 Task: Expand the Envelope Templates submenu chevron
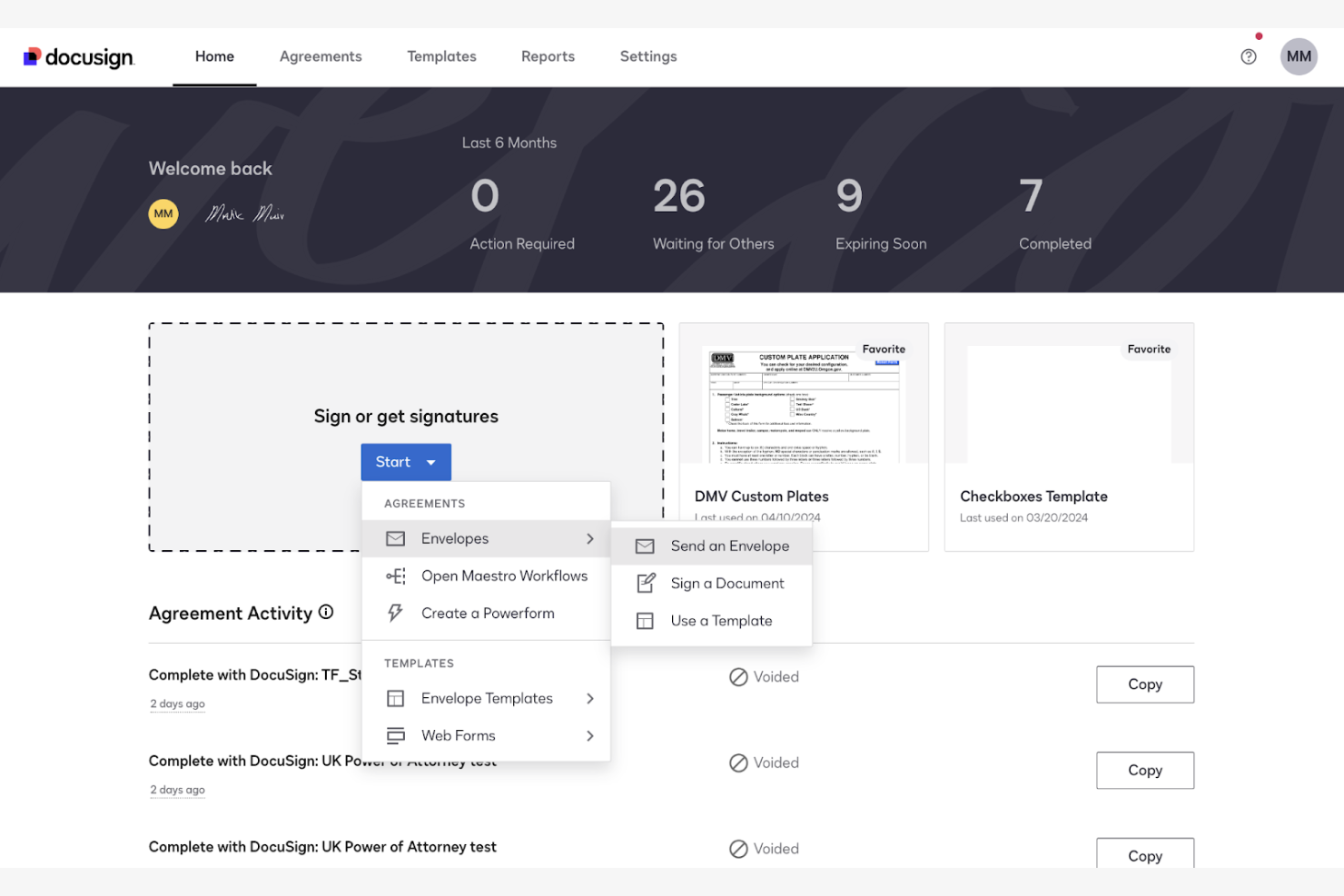click(x=590, y=698)
